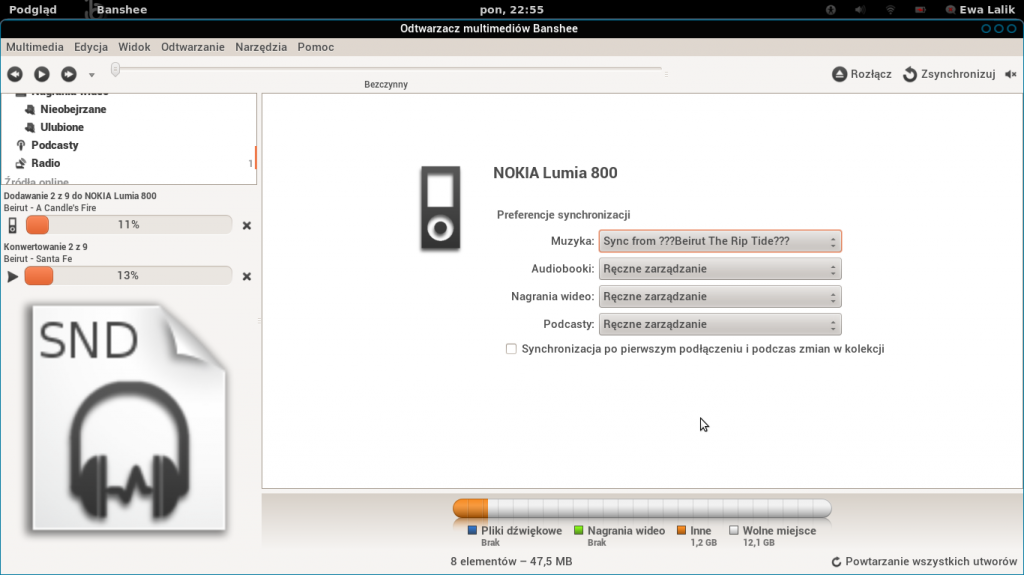
Task: Click the blue Pliki dźwiękowe swatch
Action: (472, 531)
